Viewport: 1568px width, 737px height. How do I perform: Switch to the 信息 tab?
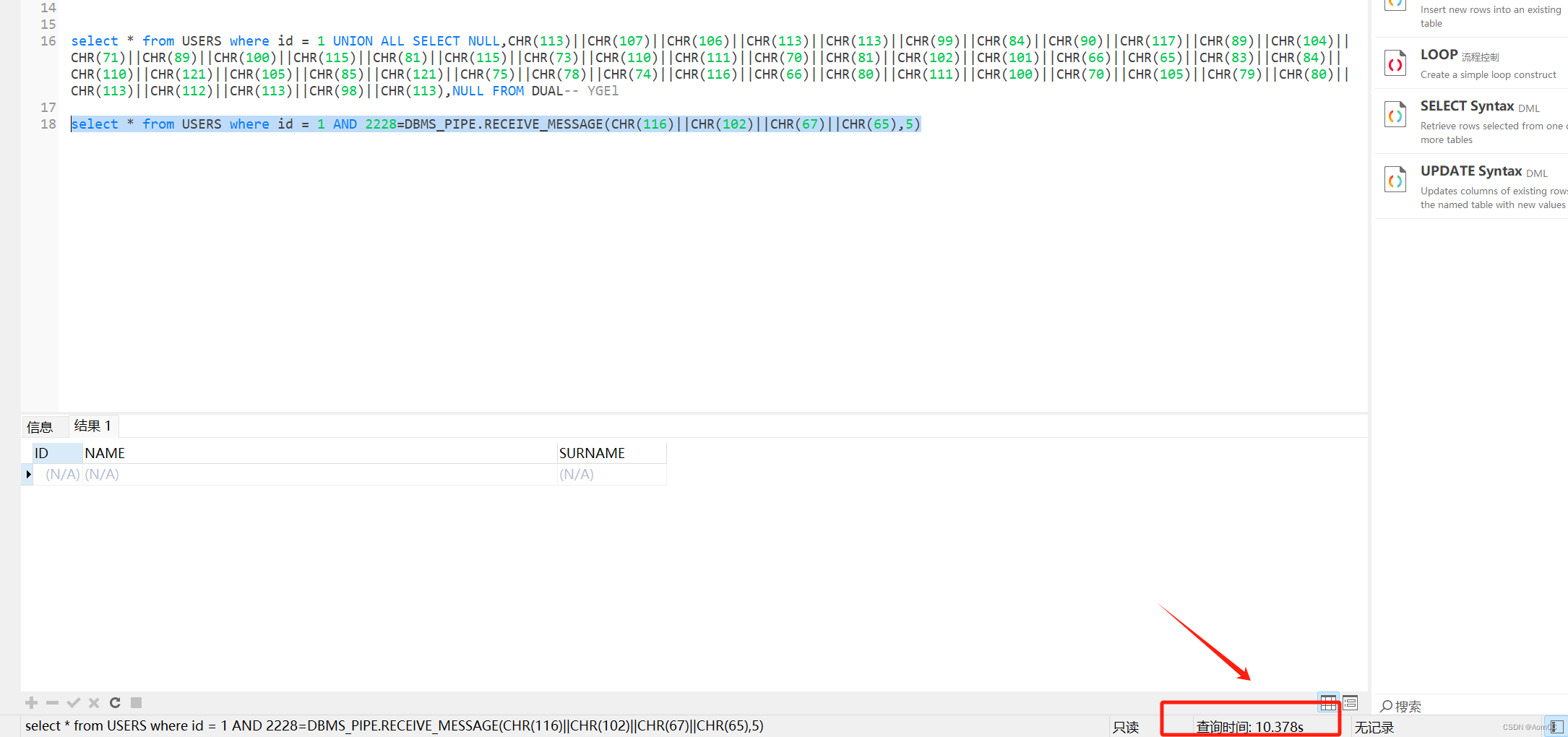pos(40,426)
